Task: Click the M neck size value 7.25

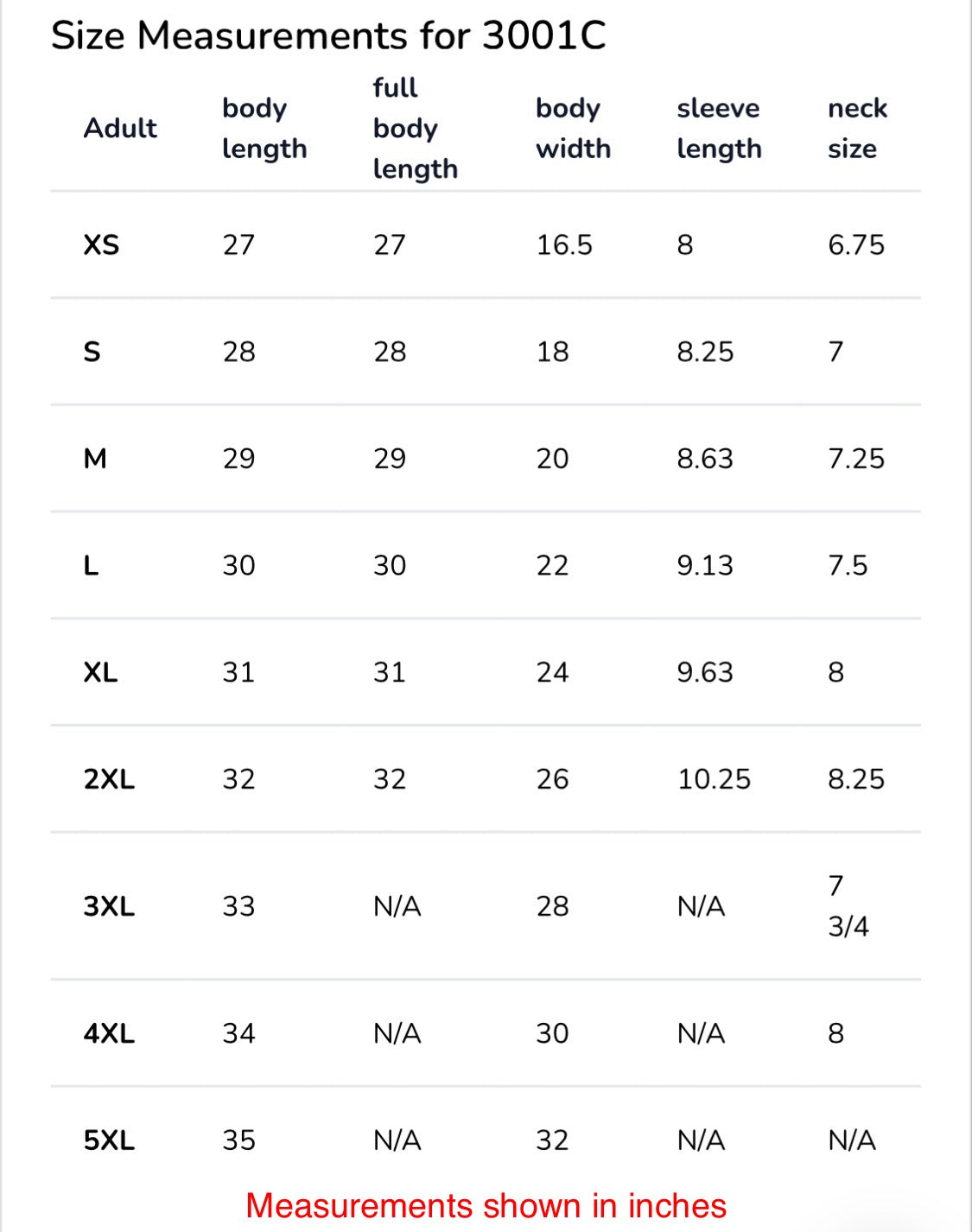Action: tap(855, 459)
